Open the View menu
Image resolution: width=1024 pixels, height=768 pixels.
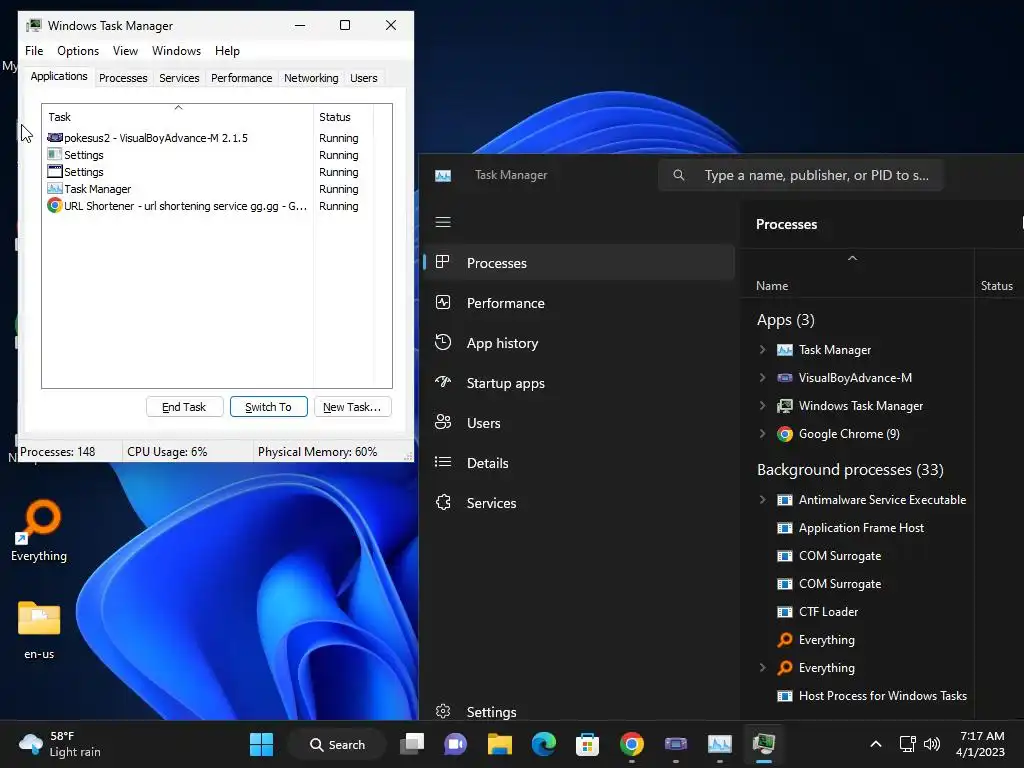click(125, 51)
